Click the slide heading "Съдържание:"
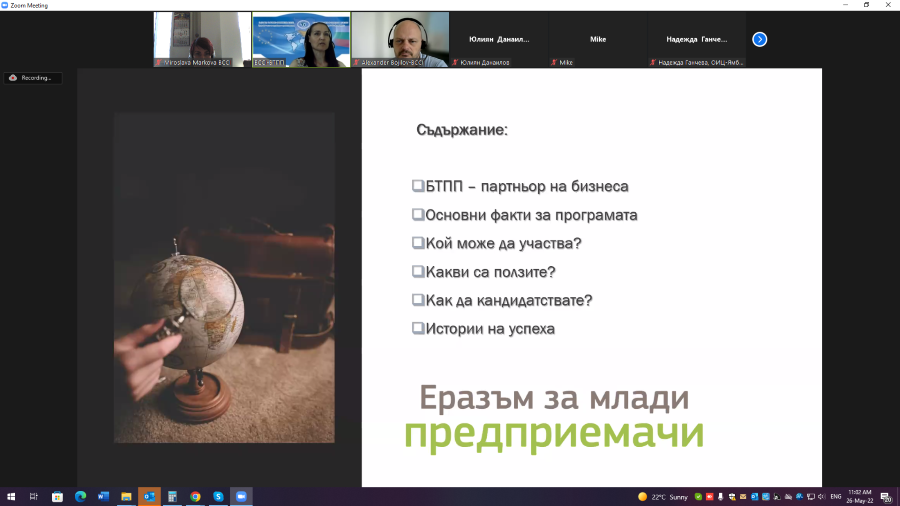 click(462, 130)
